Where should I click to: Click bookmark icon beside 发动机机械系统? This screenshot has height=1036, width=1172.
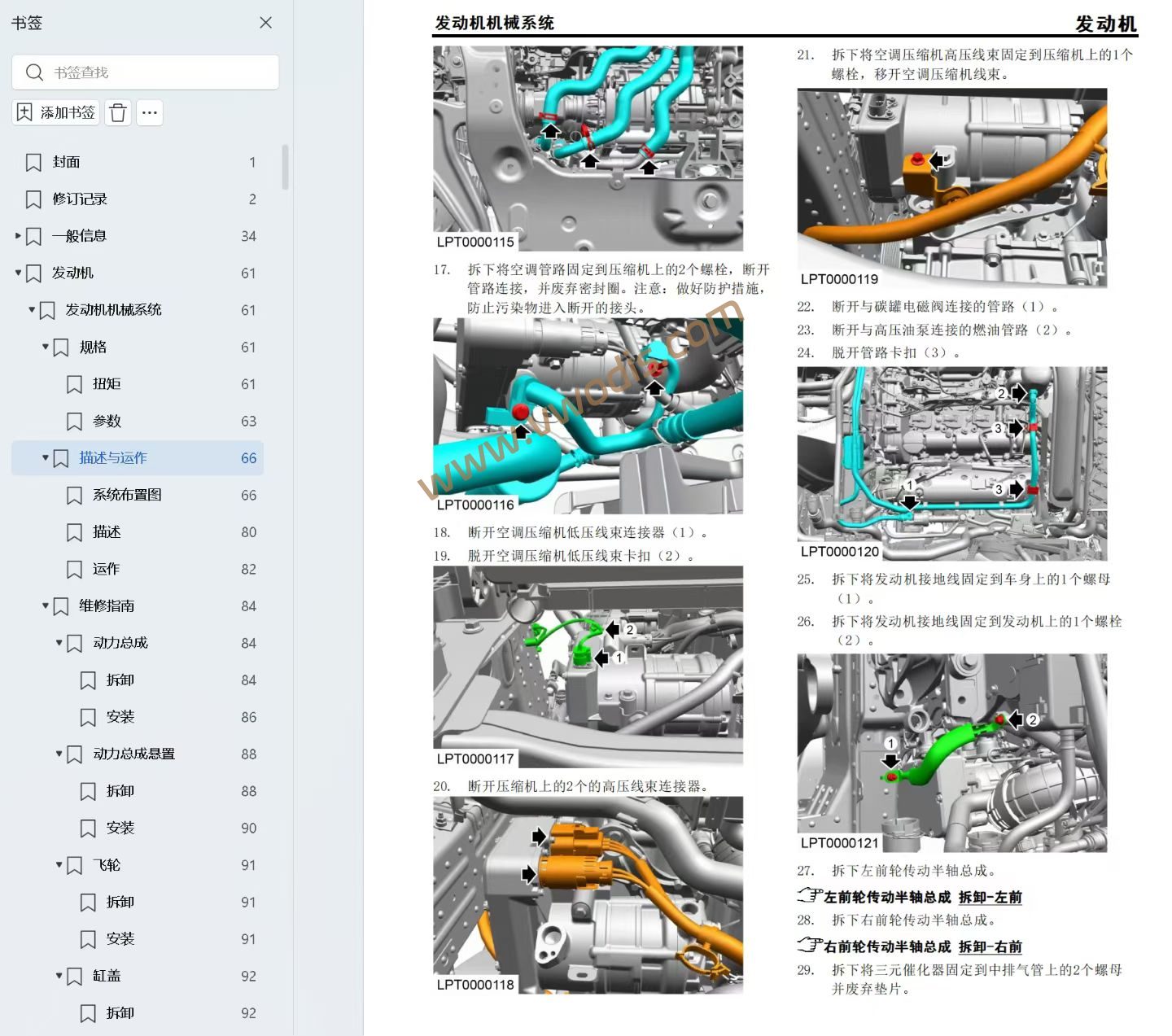coord(47,310)
